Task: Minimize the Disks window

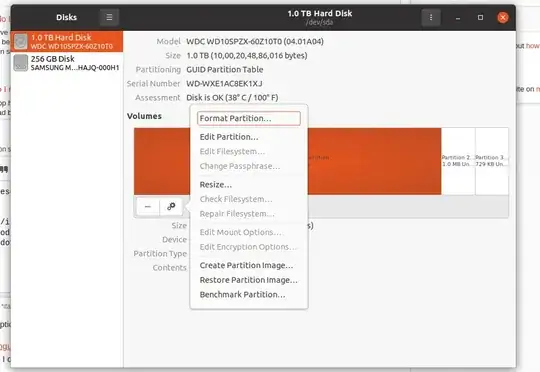Action: [x=458, y=18]
